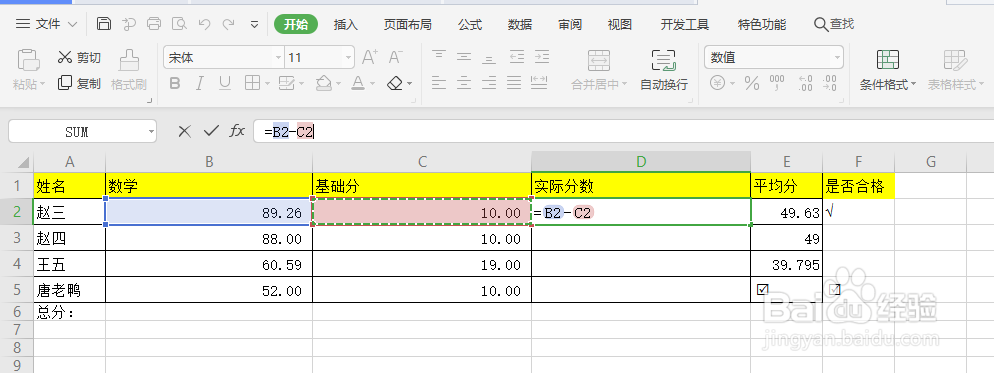This screenshot has height=373, width=994.
Task: Click the Paste clipboard icon
Action: (29, 60)
